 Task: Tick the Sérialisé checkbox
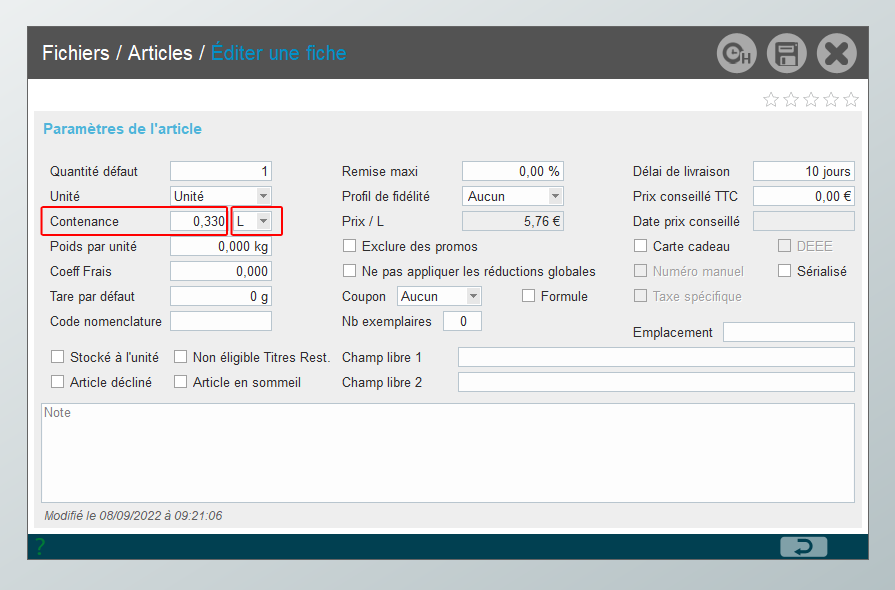coord(785,271)
